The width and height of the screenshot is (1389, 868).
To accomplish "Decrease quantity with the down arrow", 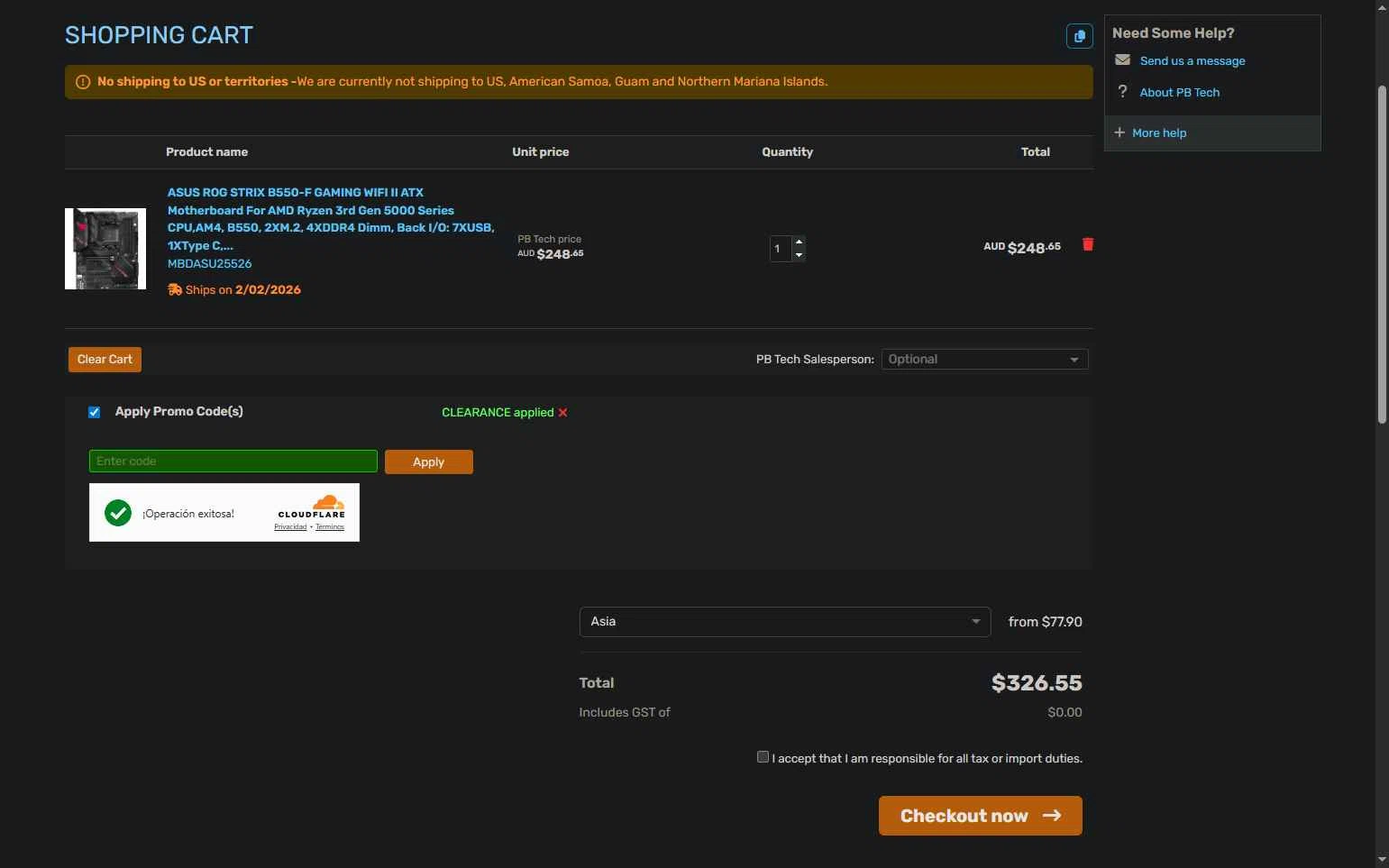I will (x=799, y=255).
